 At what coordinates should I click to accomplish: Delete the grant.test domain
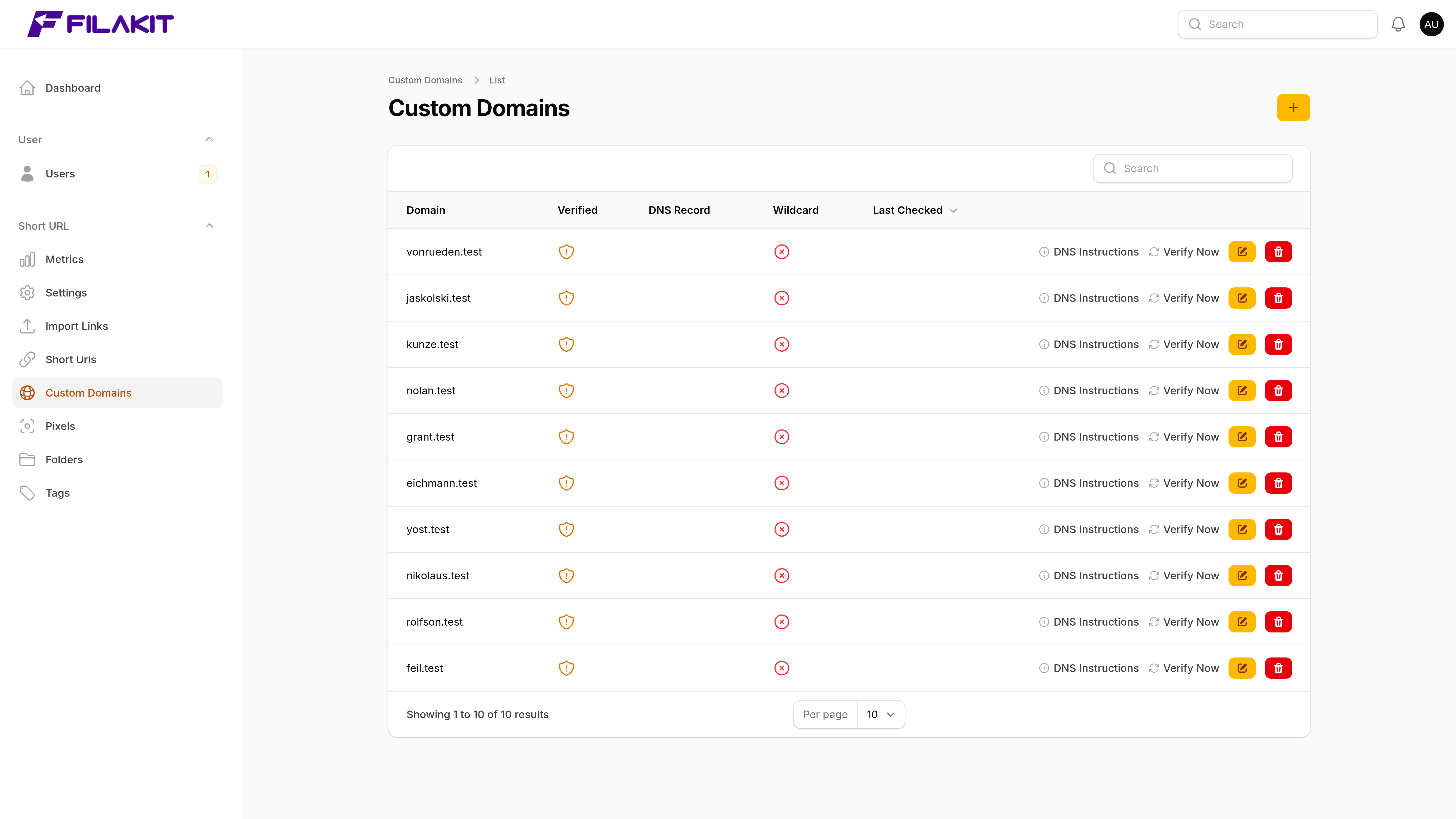[1278, 437]
